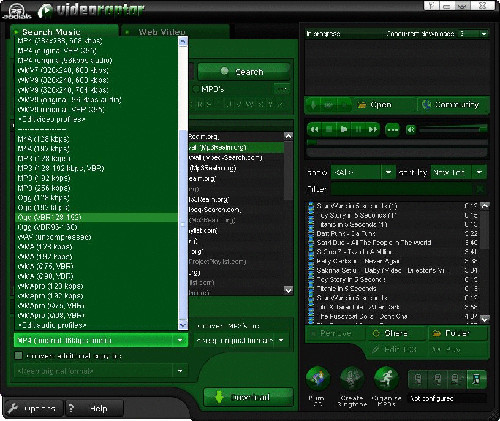Click the Remove button
Screen dimensions: 500x421
click(335, 333)
